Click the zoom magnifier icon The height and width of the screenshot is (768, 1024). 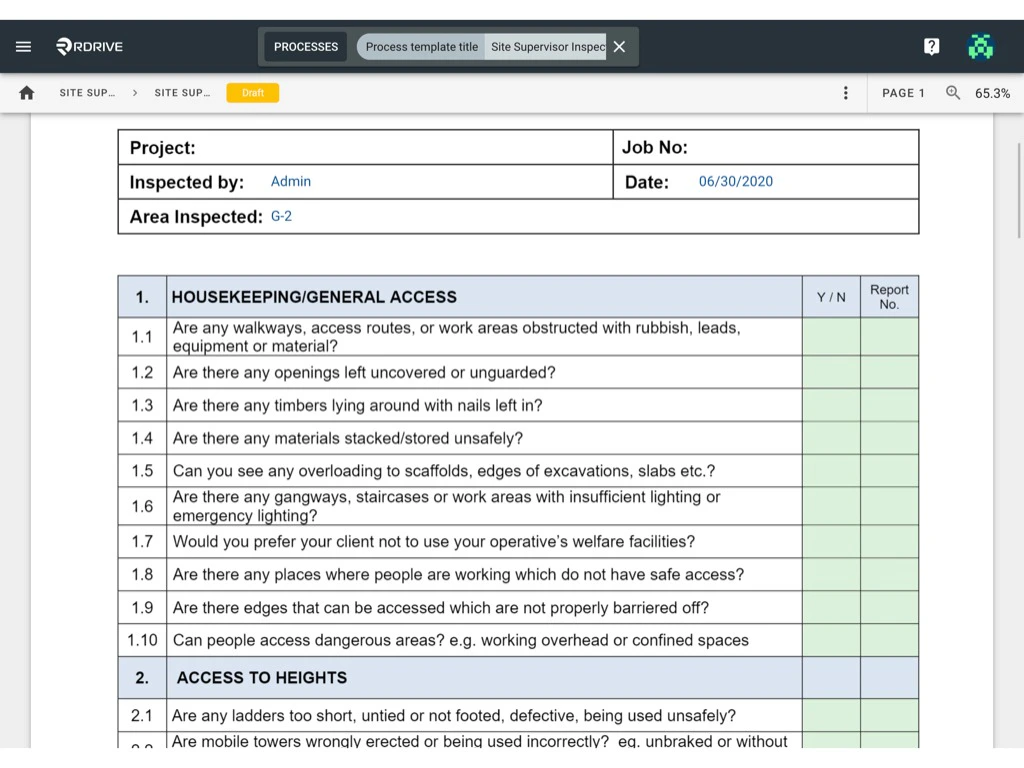point(953,93)
